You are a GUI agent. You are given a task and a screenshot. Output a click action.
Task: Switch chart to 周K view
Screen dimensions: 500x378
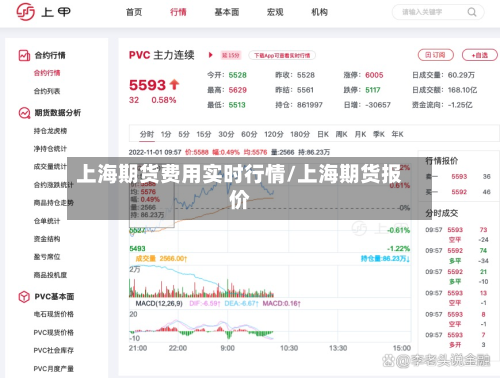coord(341,134)
